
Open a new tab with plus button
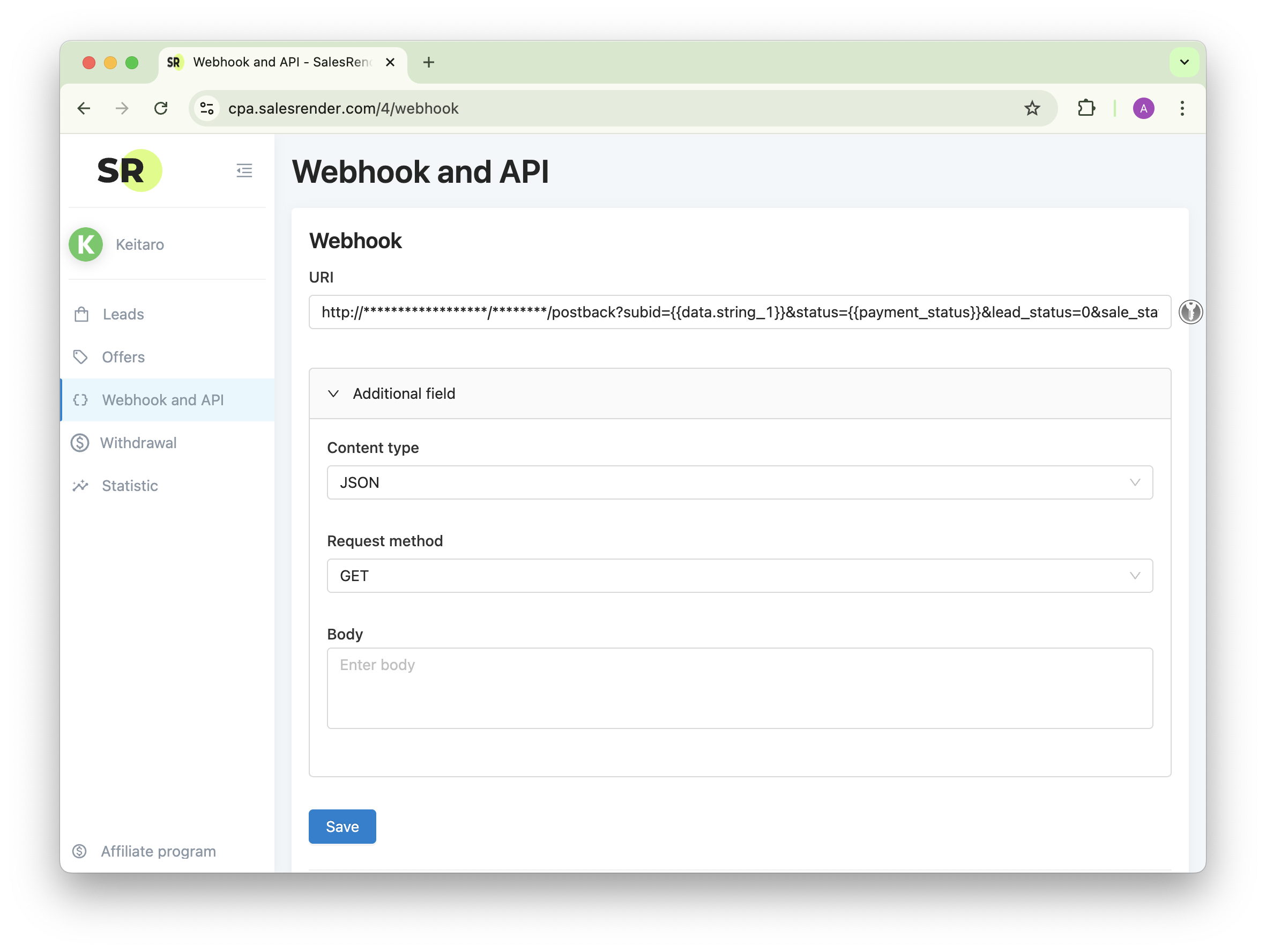pyautogui.click(x=429, y=62)
